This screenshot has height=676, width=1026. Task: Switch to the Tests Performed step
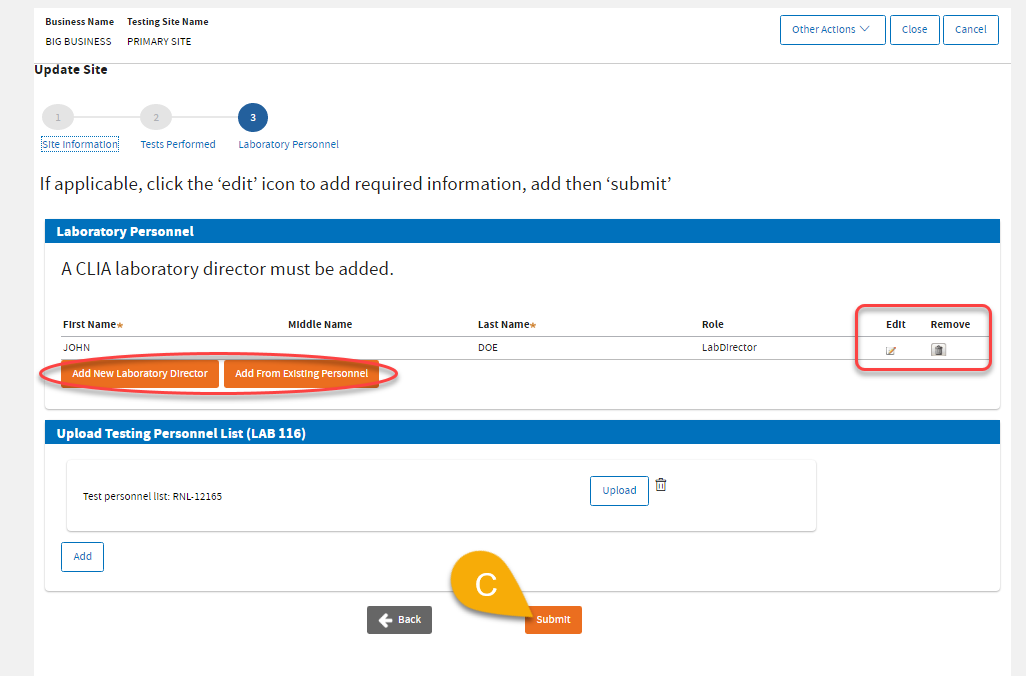click(x=178, y=144)
